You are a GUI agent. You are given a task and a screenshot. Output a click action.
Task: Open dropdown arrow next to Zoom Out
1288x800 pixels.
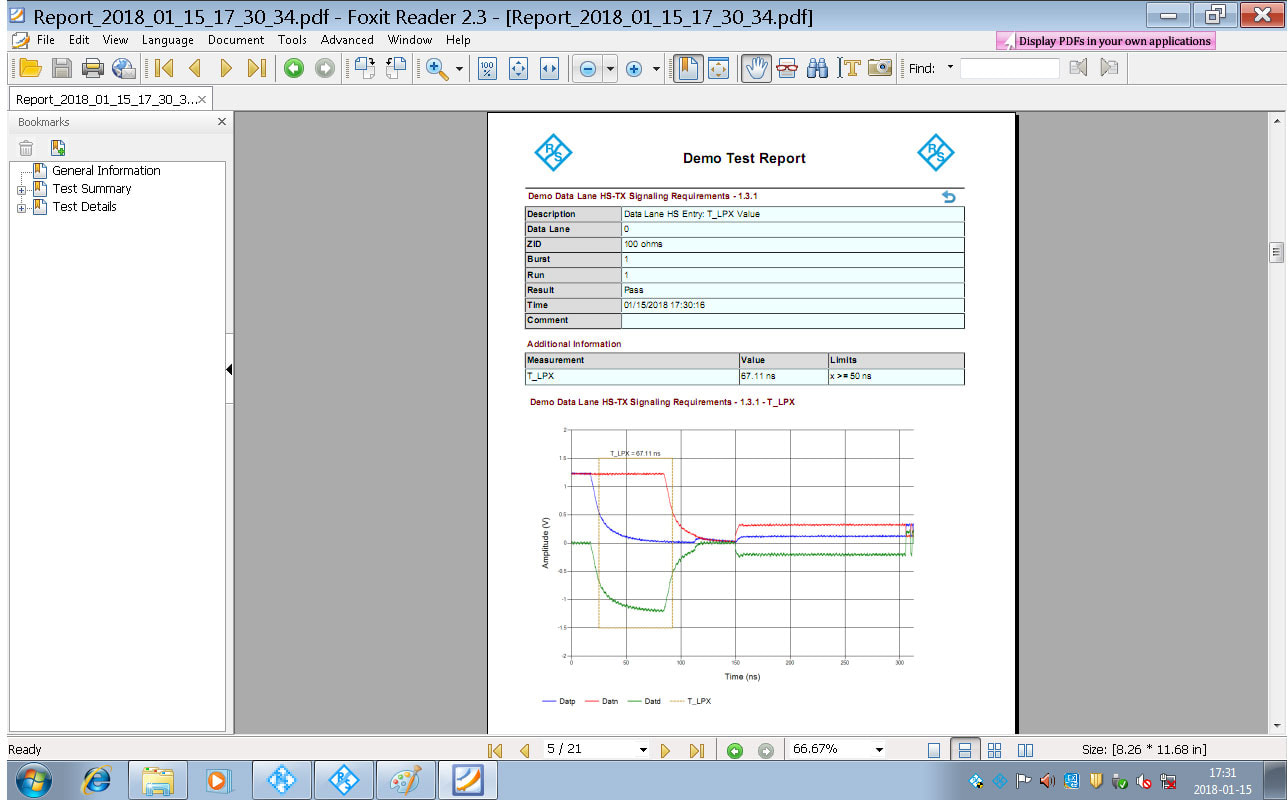610,69
